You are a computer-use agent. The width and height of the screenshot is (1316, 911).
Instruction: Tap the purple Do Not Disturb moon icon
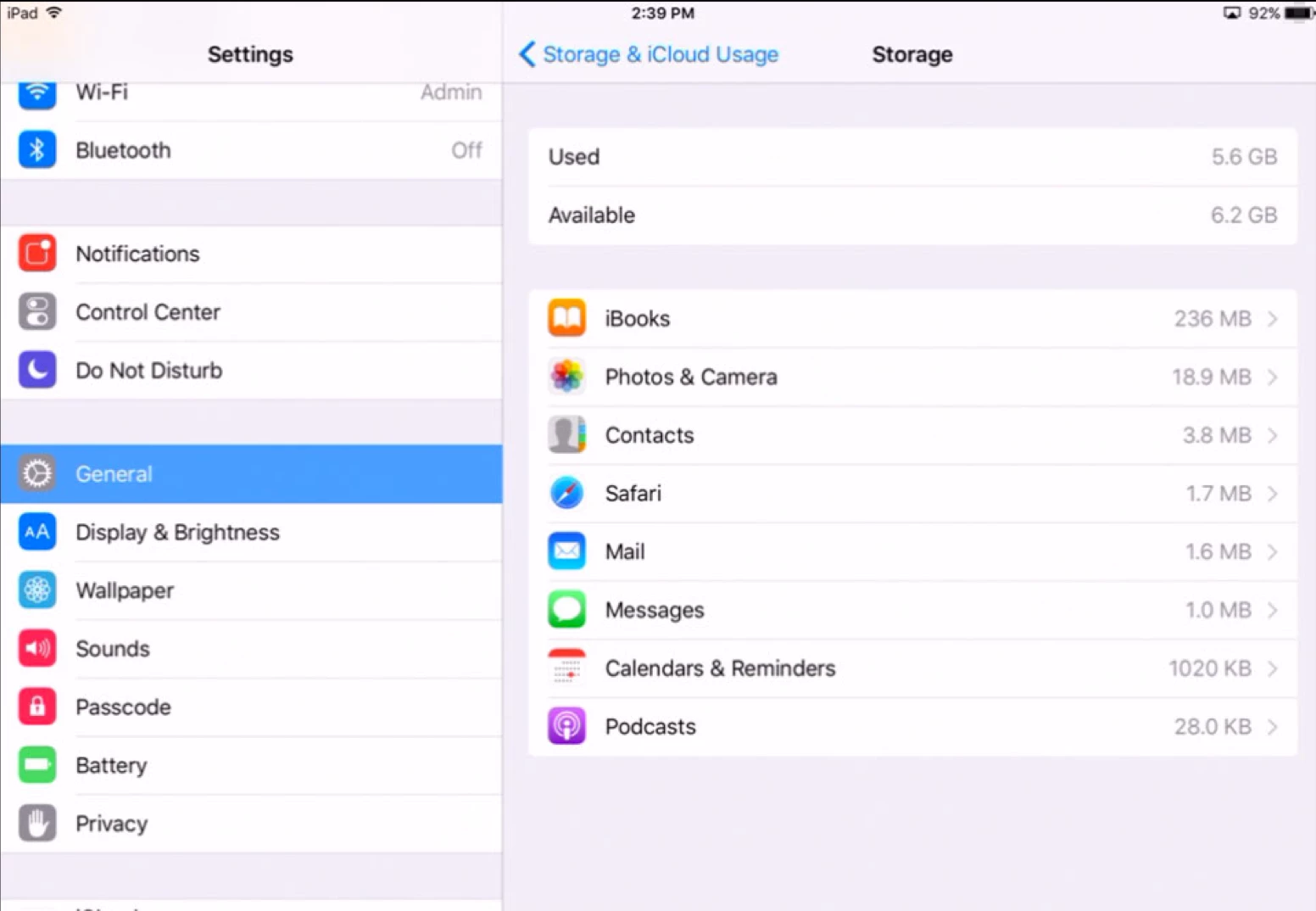coord(37,370)
